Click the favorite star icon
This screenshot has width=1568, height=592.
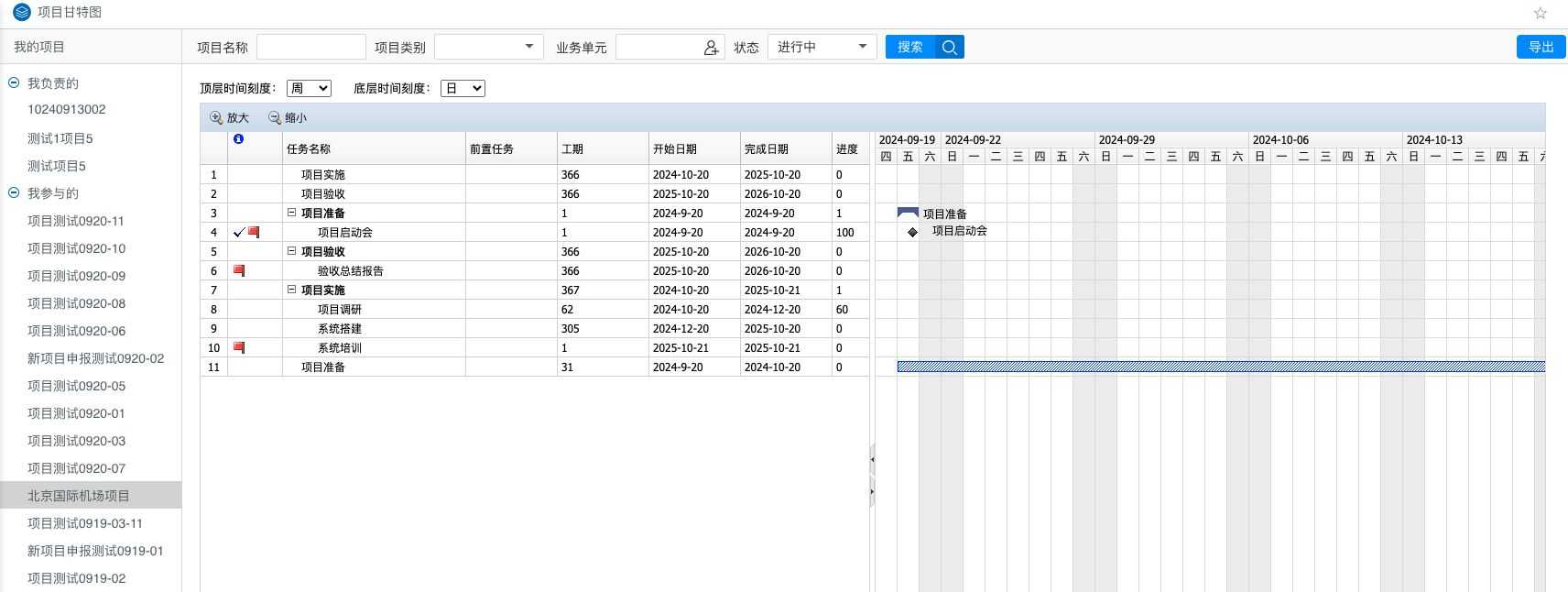point(1540,13)
